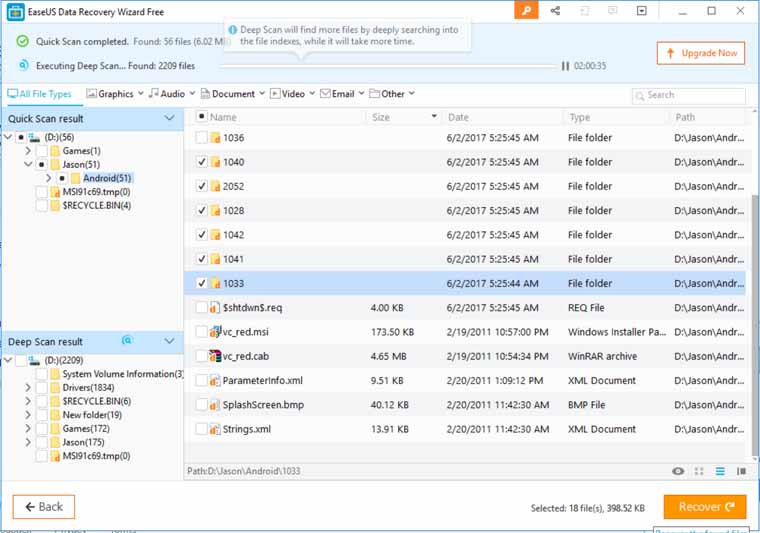Image resolution: width=760 pixels, height=533 pixels.
Task: Collapse the Quick Scan result panel
Action: click(x=169, y=118)
